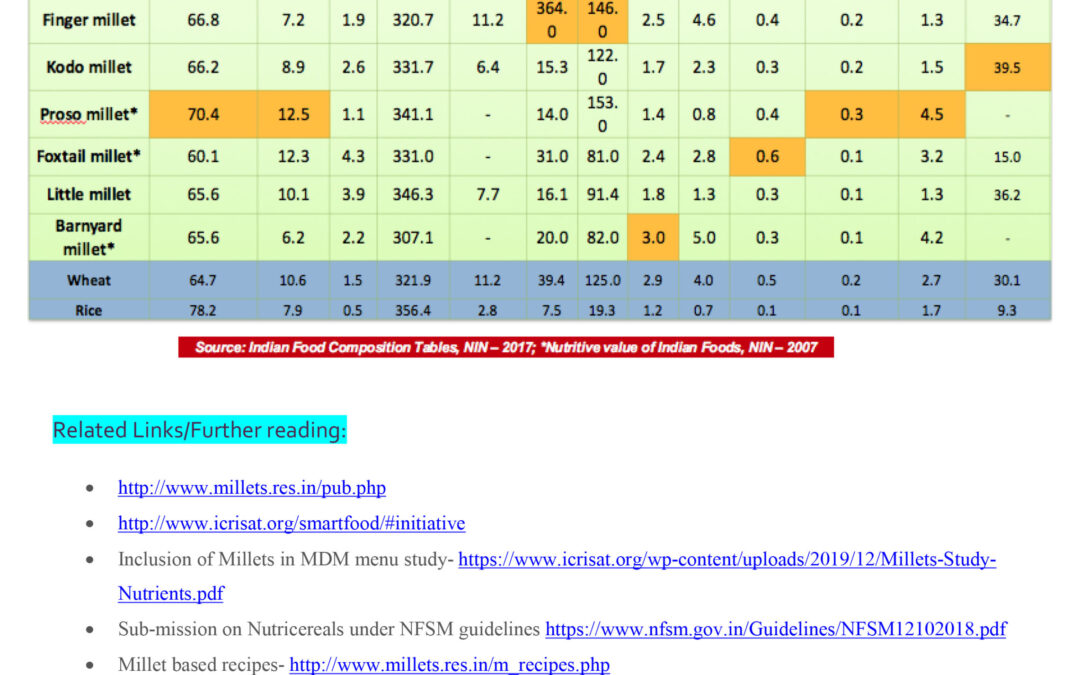Click the 'Related Links/Further reading:' heading
The height and width of the screenshot is (675, 1080).
(199, 430)
